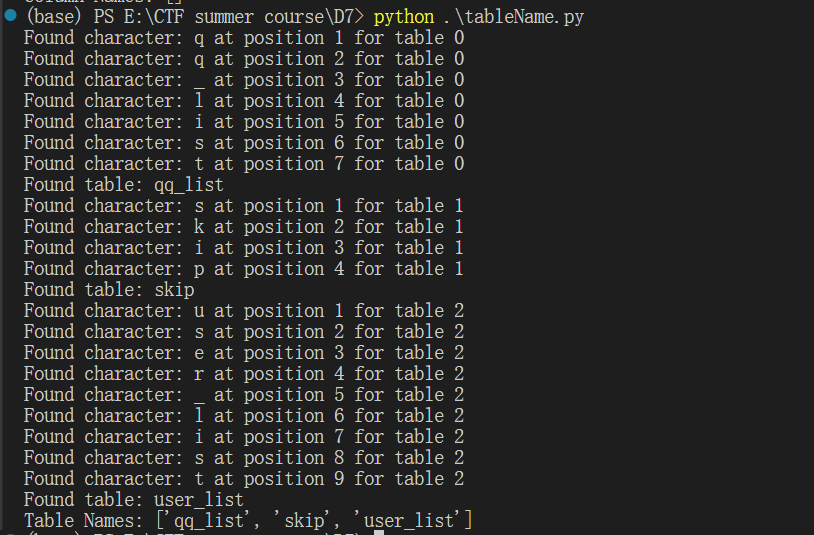Screen dimensions: 814x535
Task: Click the blue command status dot
Action: click(10, 16)
